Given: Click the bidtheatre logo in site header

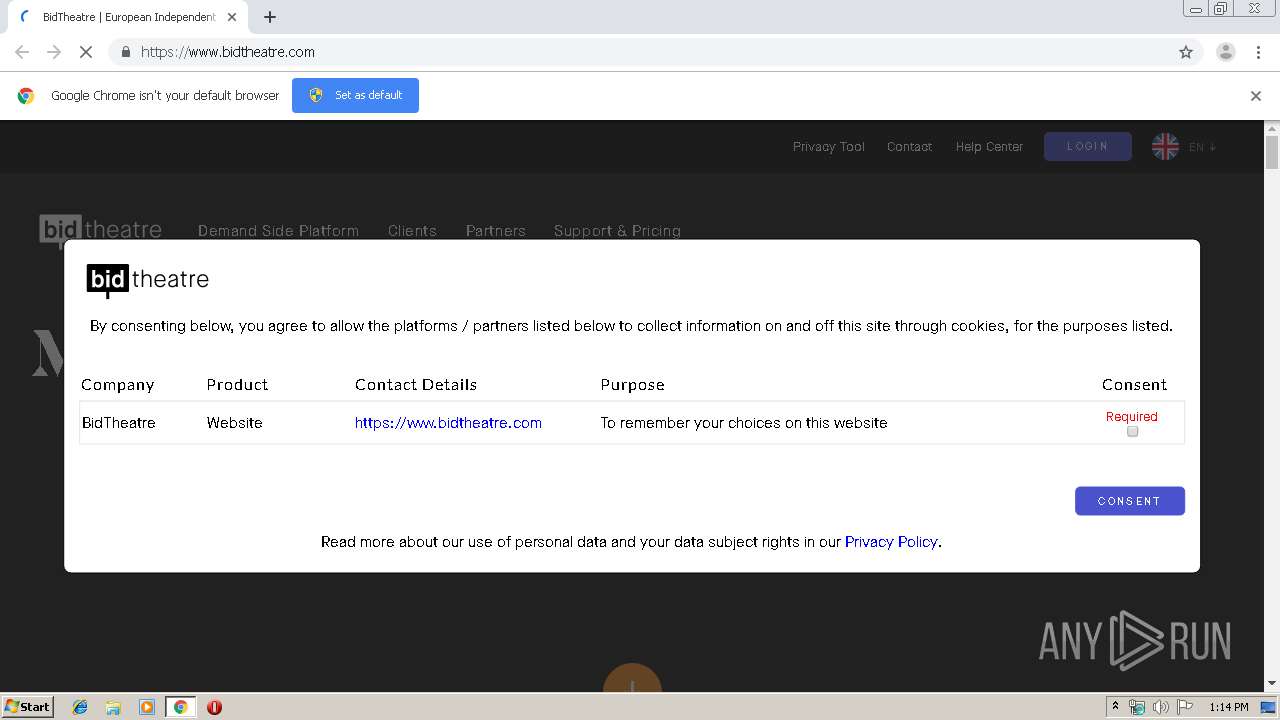Looking at the screenshot, I should 100,230.
